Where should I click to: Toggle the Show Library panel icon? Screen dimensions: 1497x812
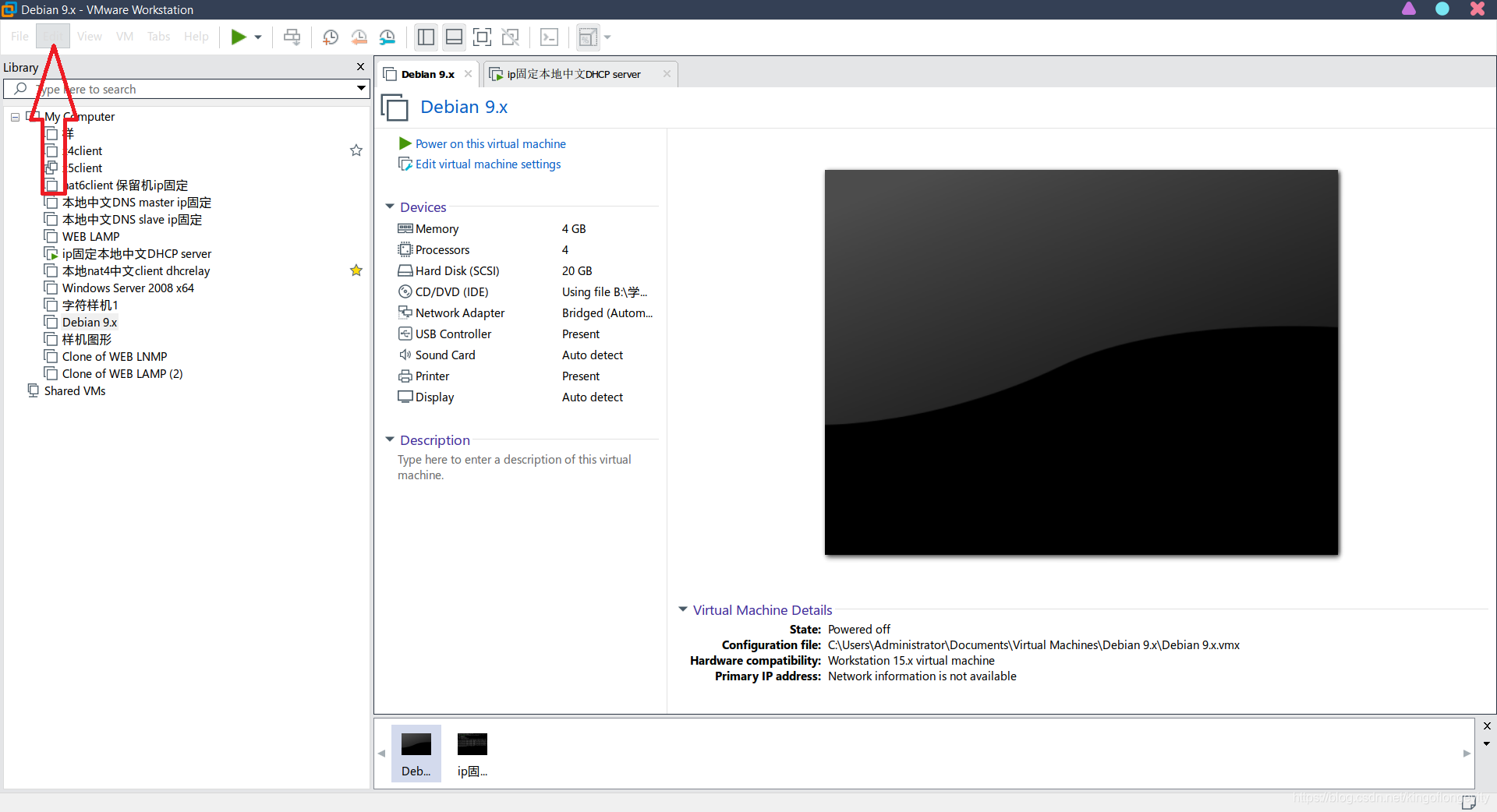[426, 37]
